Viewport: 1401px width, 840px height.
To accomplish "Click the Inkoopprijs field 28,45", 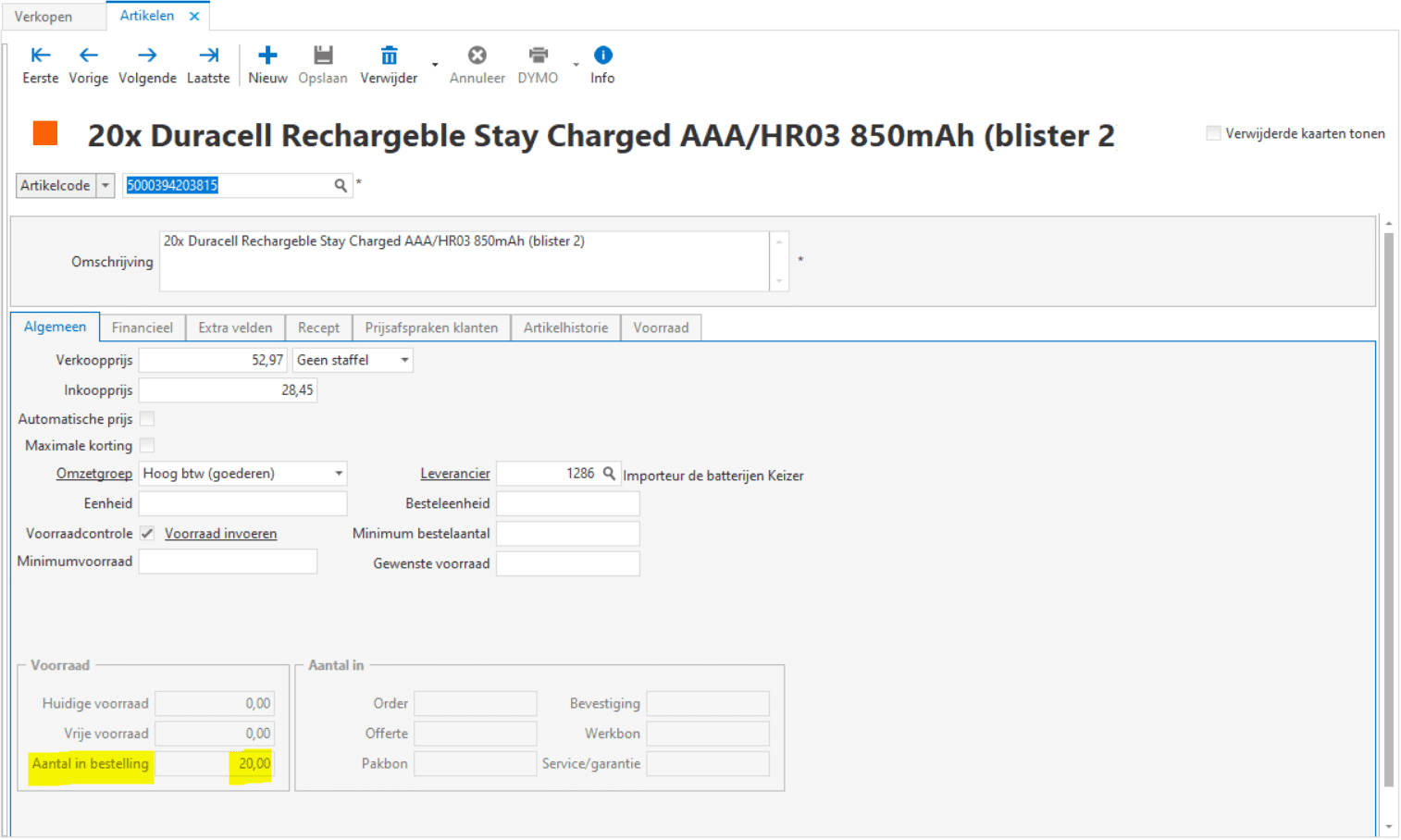I will pyautogui.click(x=228, y=390).
